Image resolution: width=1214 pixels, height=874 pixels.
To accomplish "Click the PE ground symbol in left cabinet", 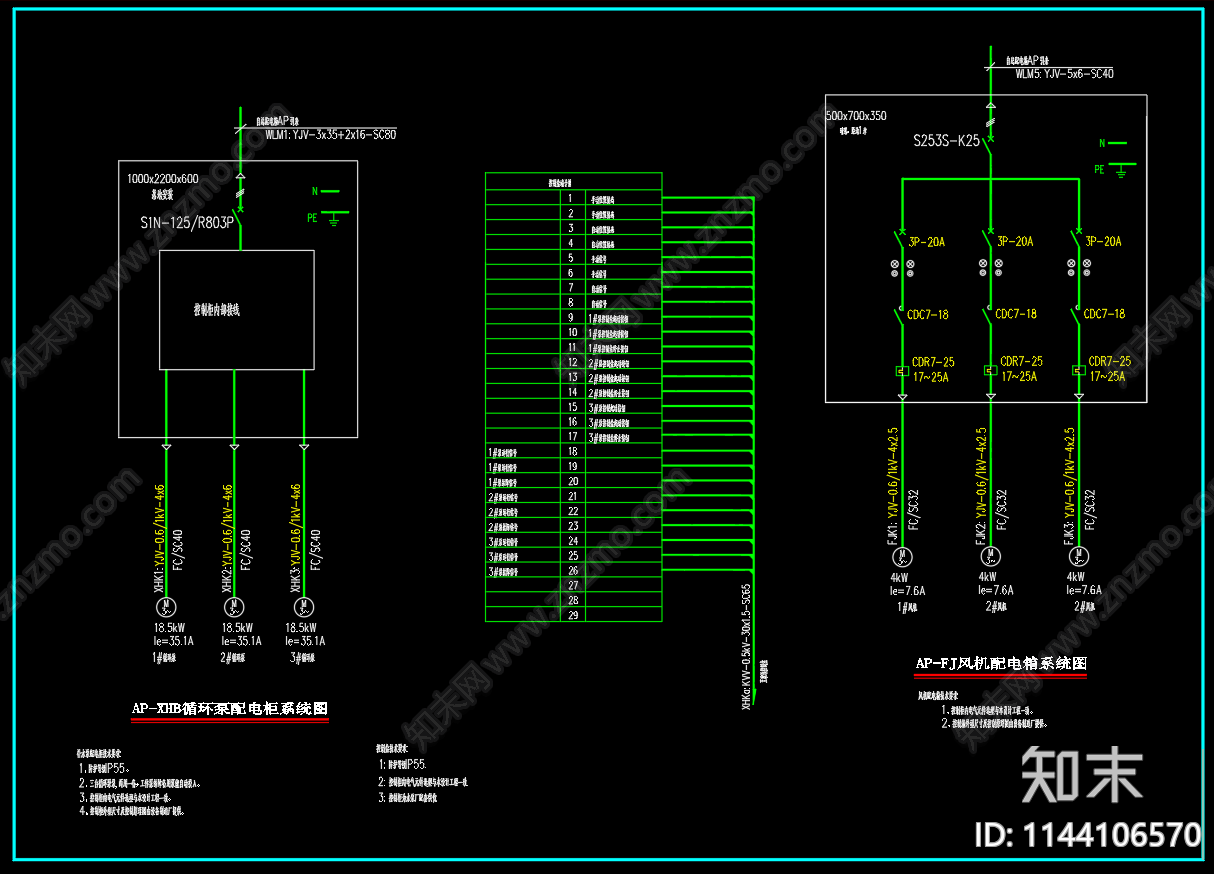I will (334, 217).
